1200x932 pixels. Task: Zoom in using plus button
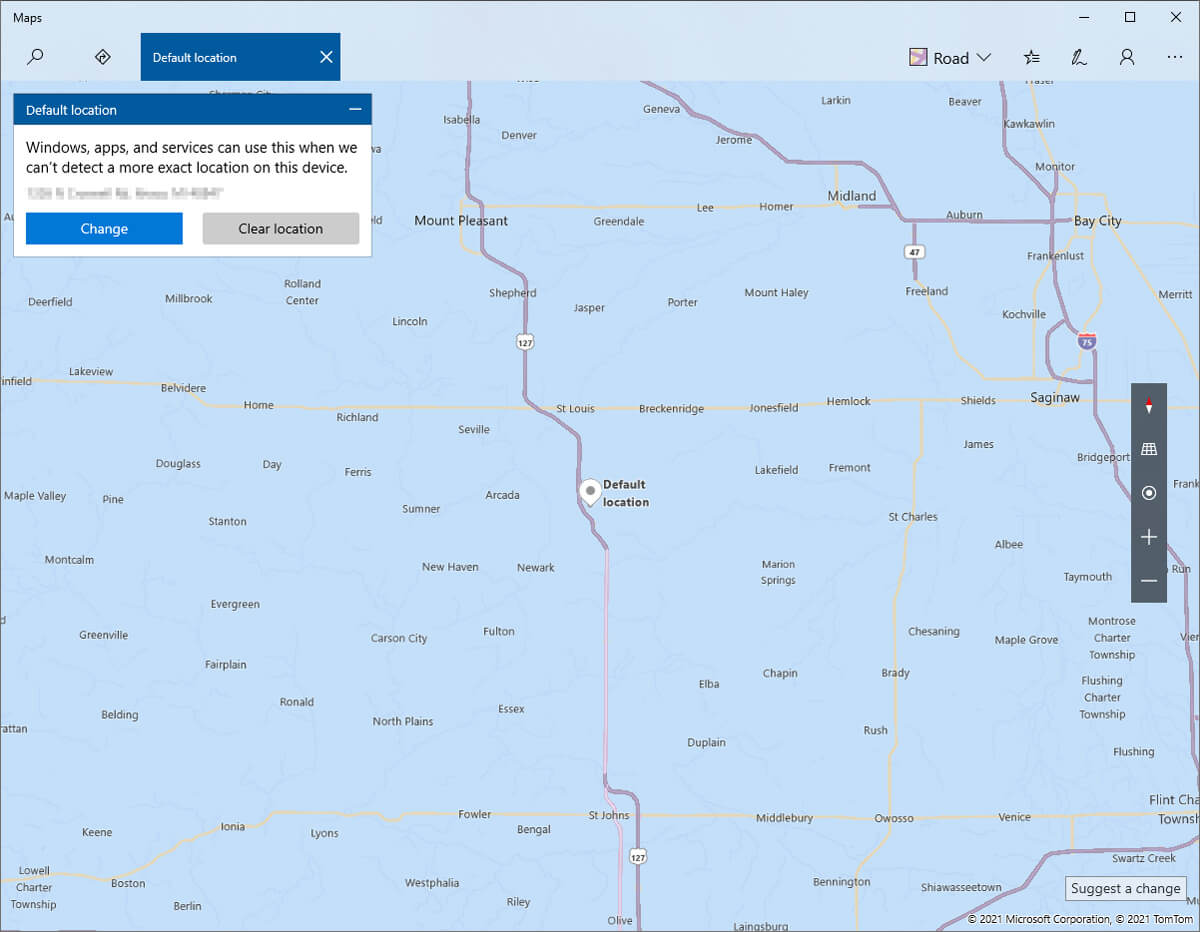pyautogui.click(x=1148, y=537)
